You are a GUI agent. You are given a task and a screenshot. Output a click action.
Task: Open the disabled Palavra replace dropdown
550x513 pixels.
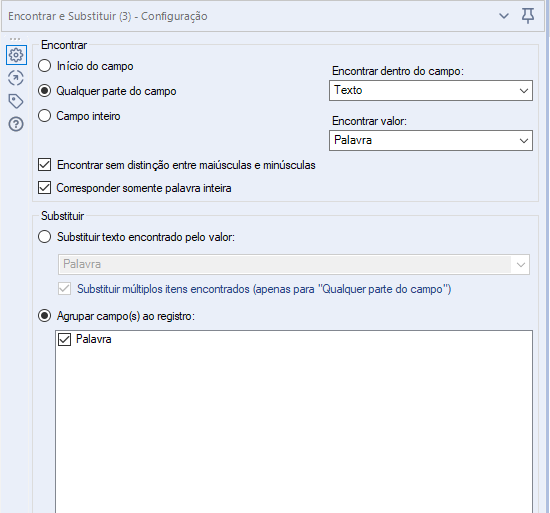294,264
